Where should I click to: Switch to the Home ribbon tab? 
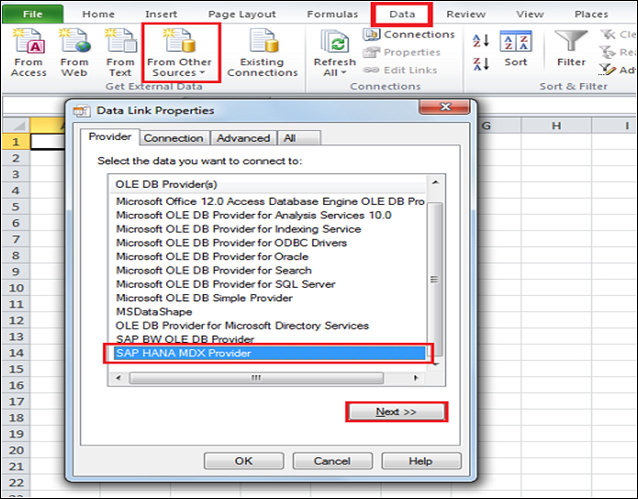98,14
